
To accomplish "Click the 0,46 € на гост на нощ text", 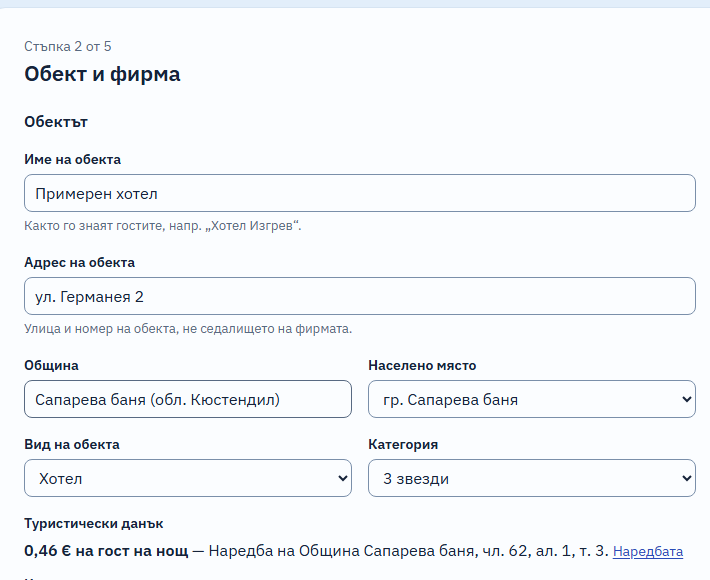I will (x=106, y=551).
